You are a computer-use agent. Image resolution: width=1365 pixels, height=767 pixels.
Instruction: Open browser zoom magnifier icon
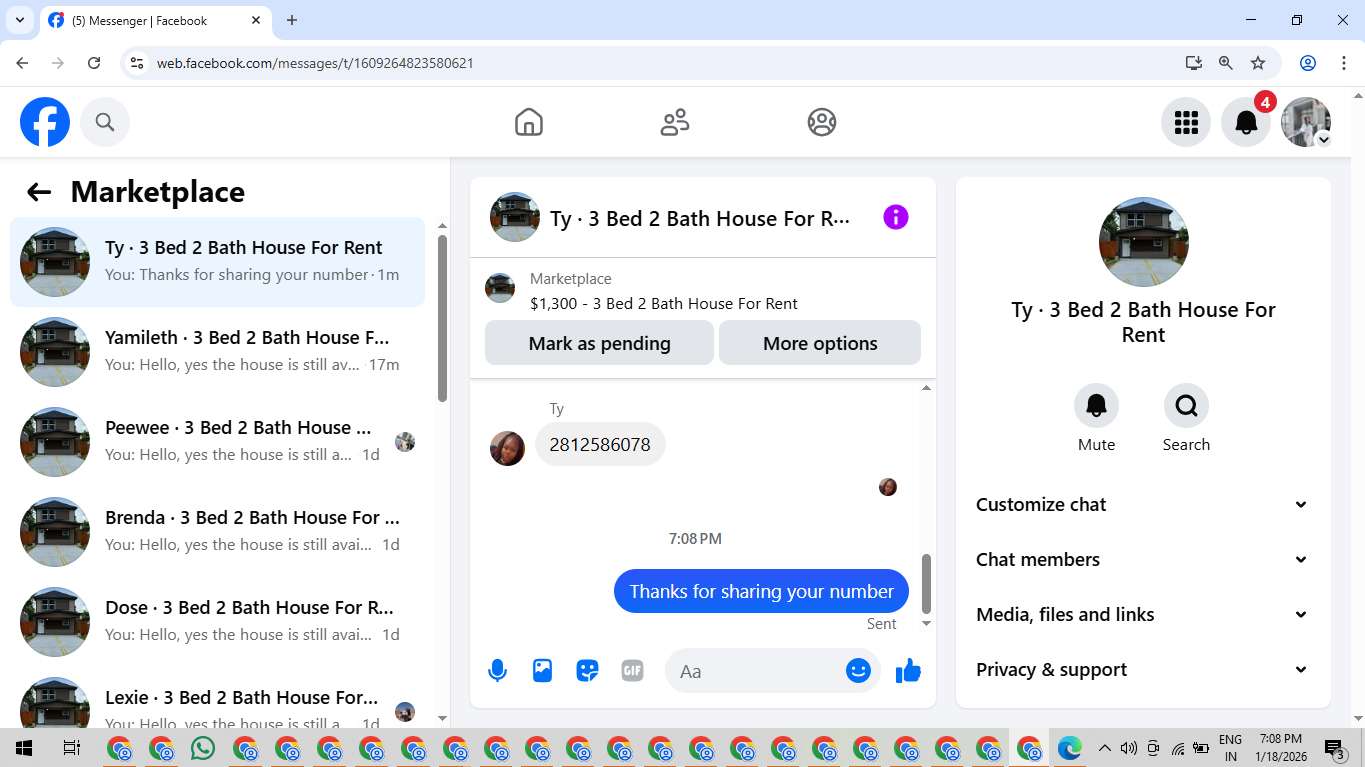(1226, 63)
